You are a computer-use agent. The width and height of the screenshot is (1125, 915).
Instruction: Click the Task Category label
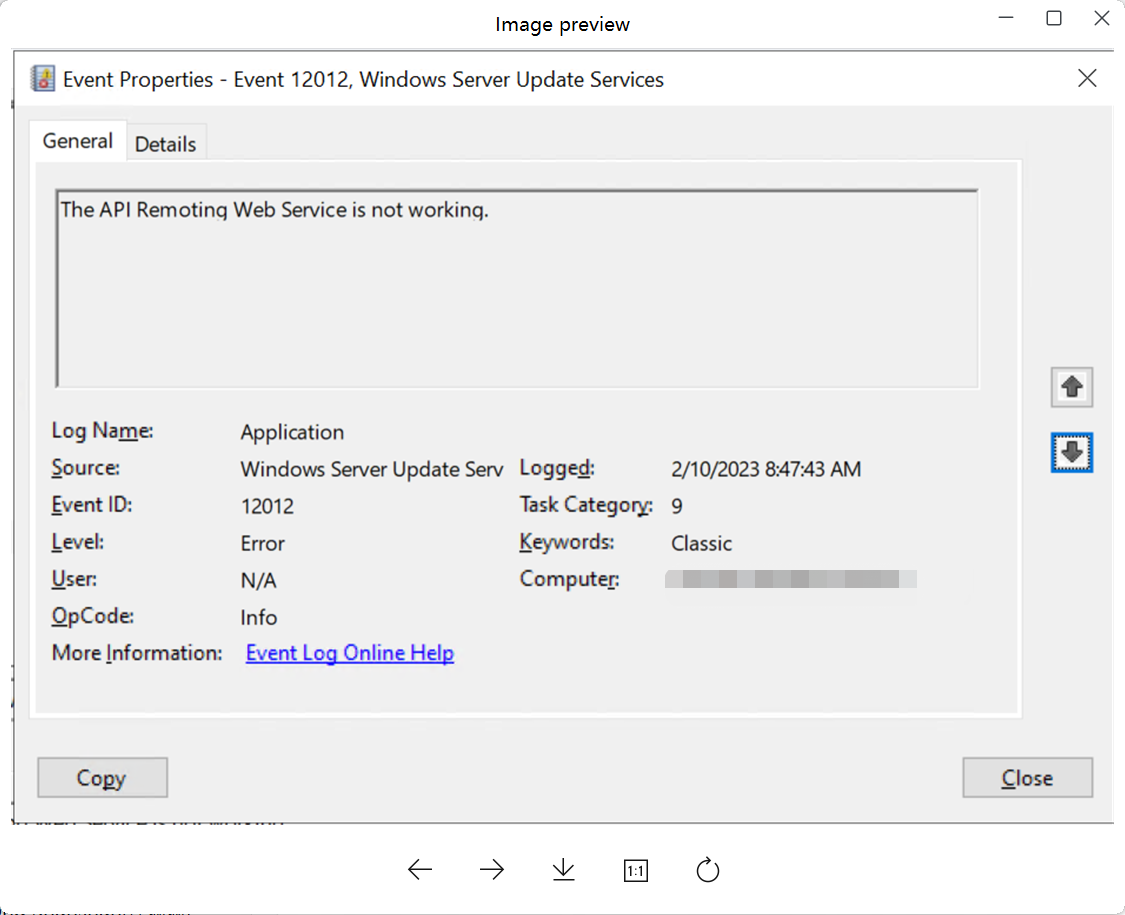click(x=586, y=505)
